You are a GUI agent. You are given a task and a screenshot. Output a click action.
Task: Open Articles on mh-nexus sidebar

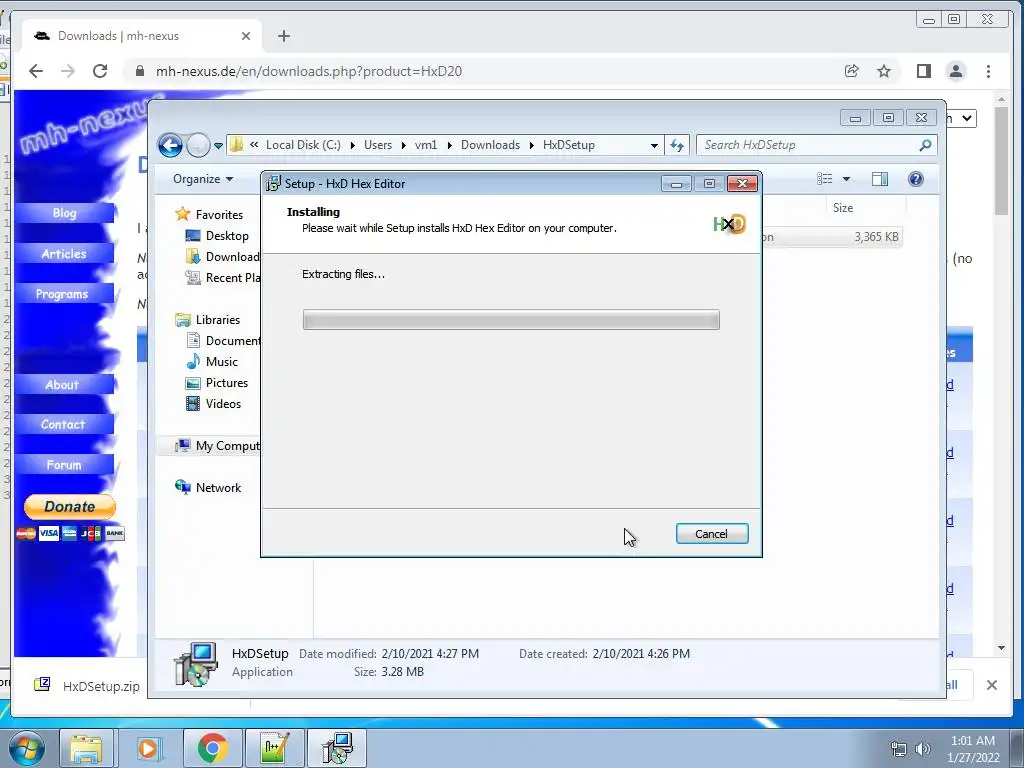coord(64,253)
